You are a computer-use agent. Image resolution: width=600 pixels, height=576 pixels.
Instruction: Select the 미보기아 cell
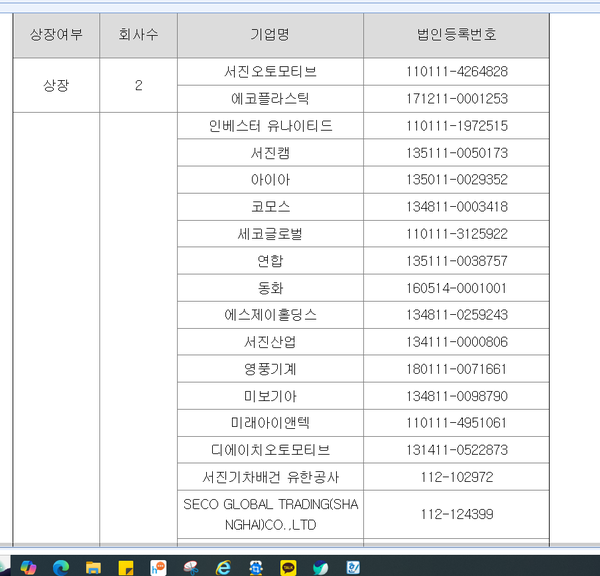(270, 396)
